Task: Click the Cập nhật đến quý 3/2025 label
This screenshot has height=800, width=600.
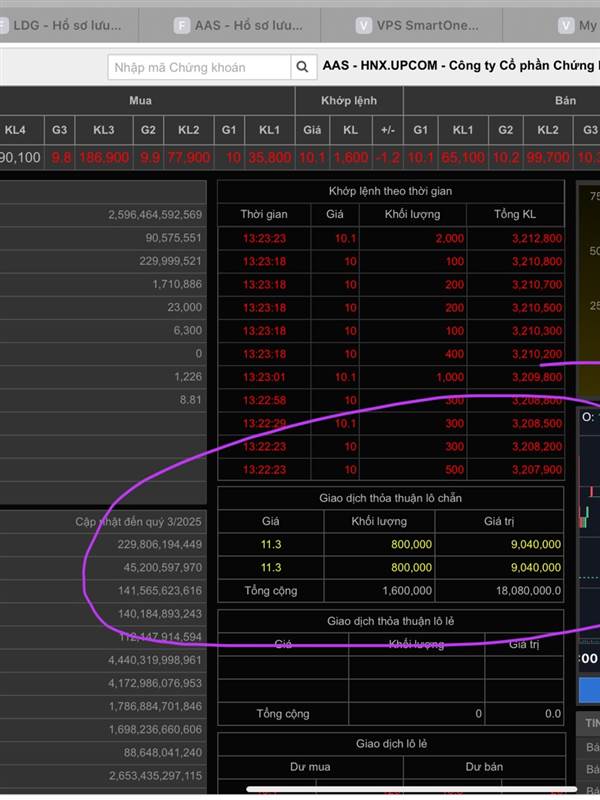Action: pyautogui.click(x=138, y=522)
